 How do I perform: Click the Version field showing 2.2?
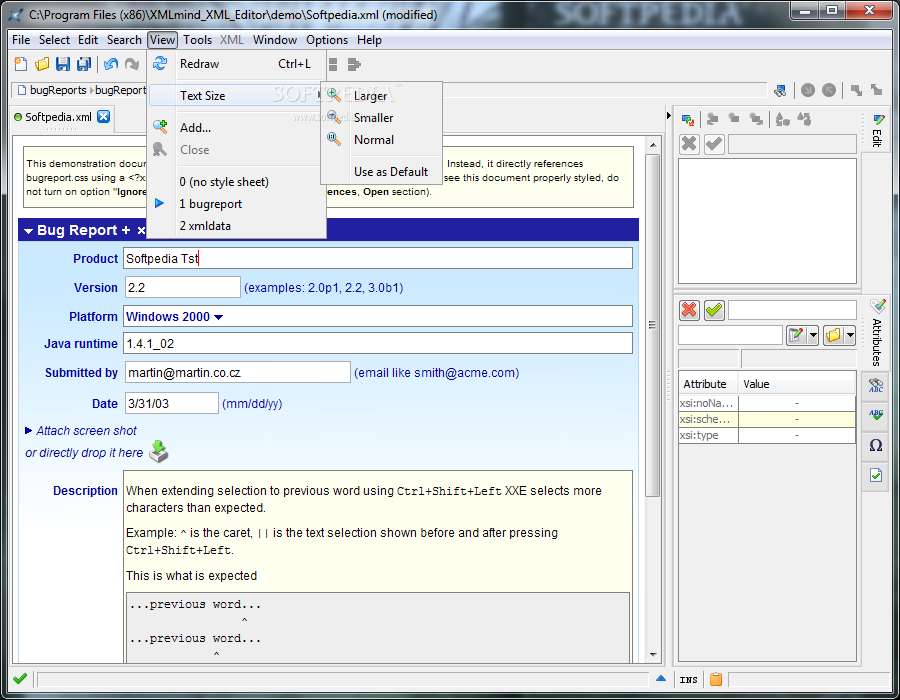183,287
